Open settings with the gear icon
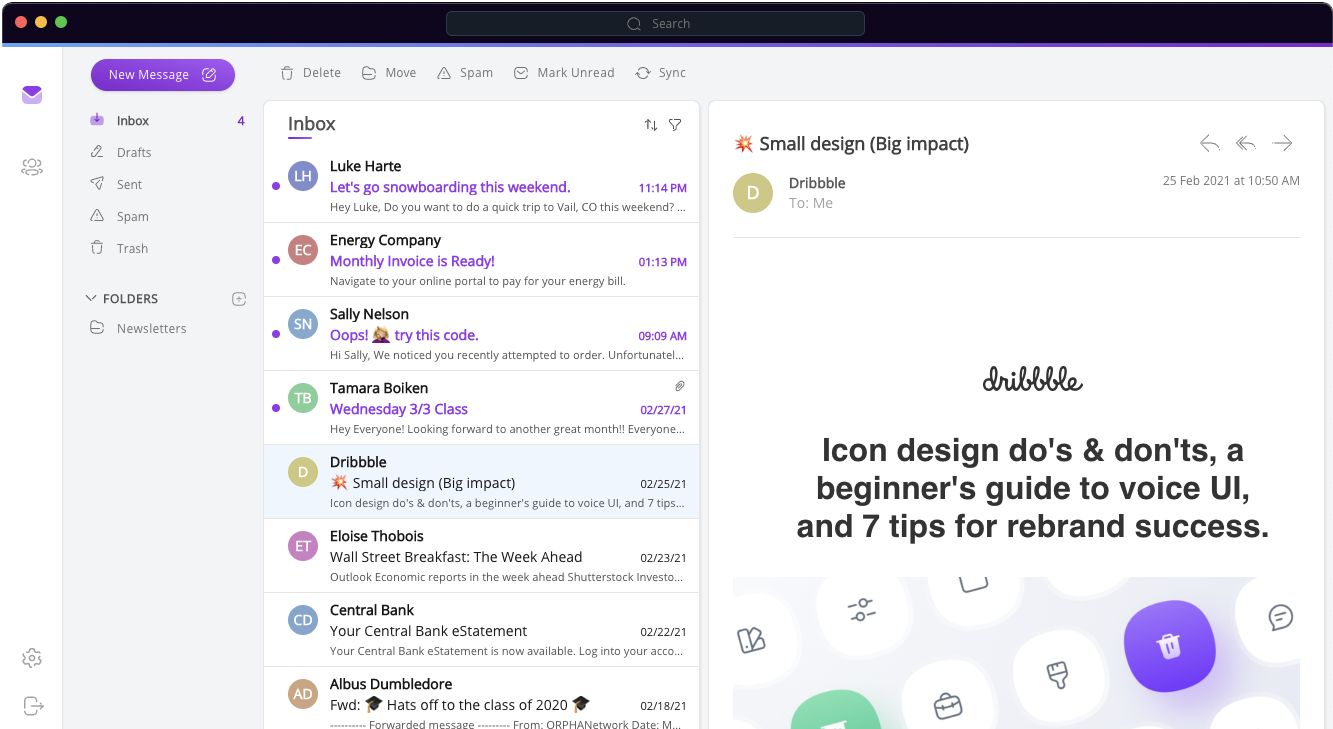 (x=31, y=657)
